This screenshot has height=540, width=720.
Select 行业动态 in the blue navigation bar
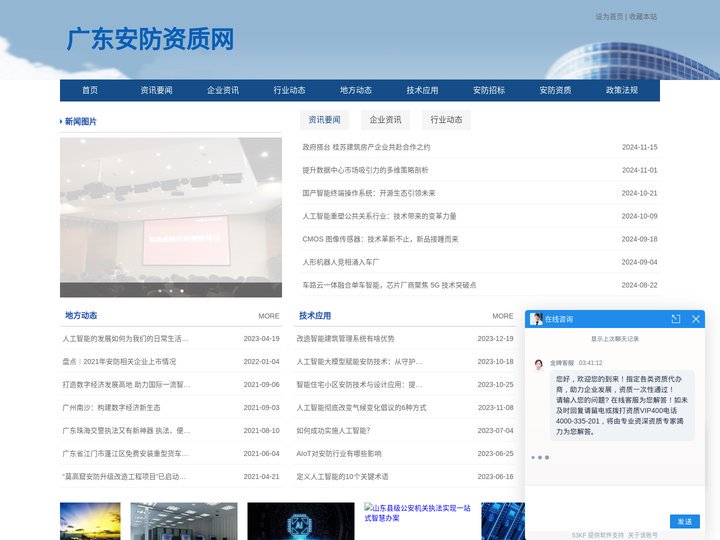(x=289, y=90)
